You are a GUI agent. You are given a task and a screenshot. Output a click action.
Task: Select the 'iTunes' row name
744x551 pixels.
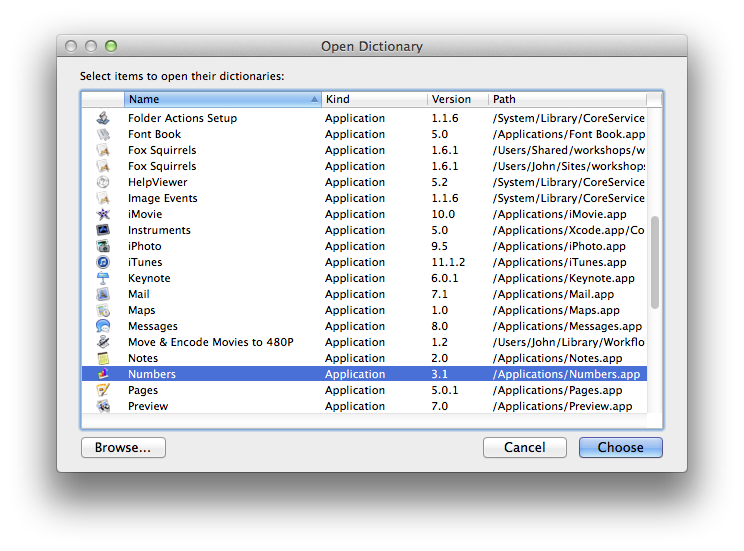pyautogui.click(x=145, y=262)
